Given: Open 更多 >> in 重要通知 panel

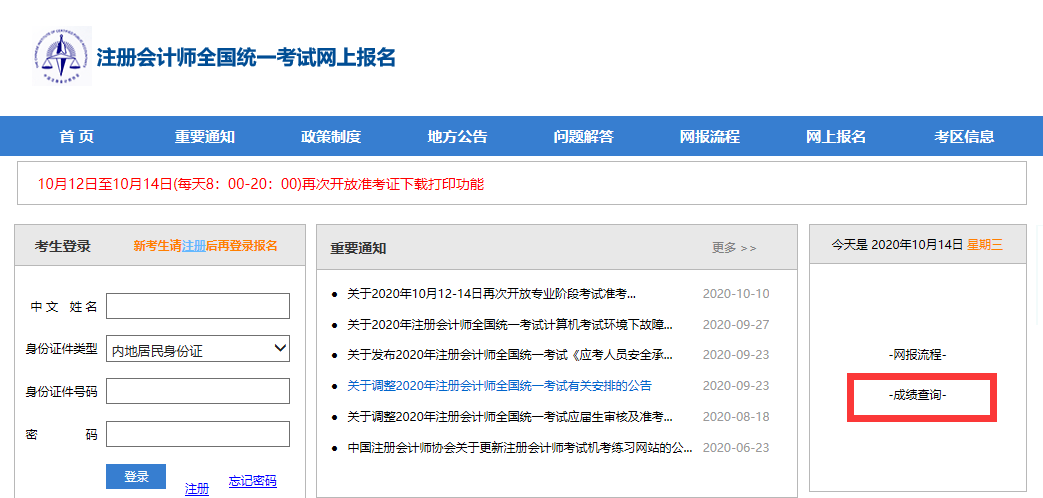Looking at the screenshot, I should (x=734, y=248).
